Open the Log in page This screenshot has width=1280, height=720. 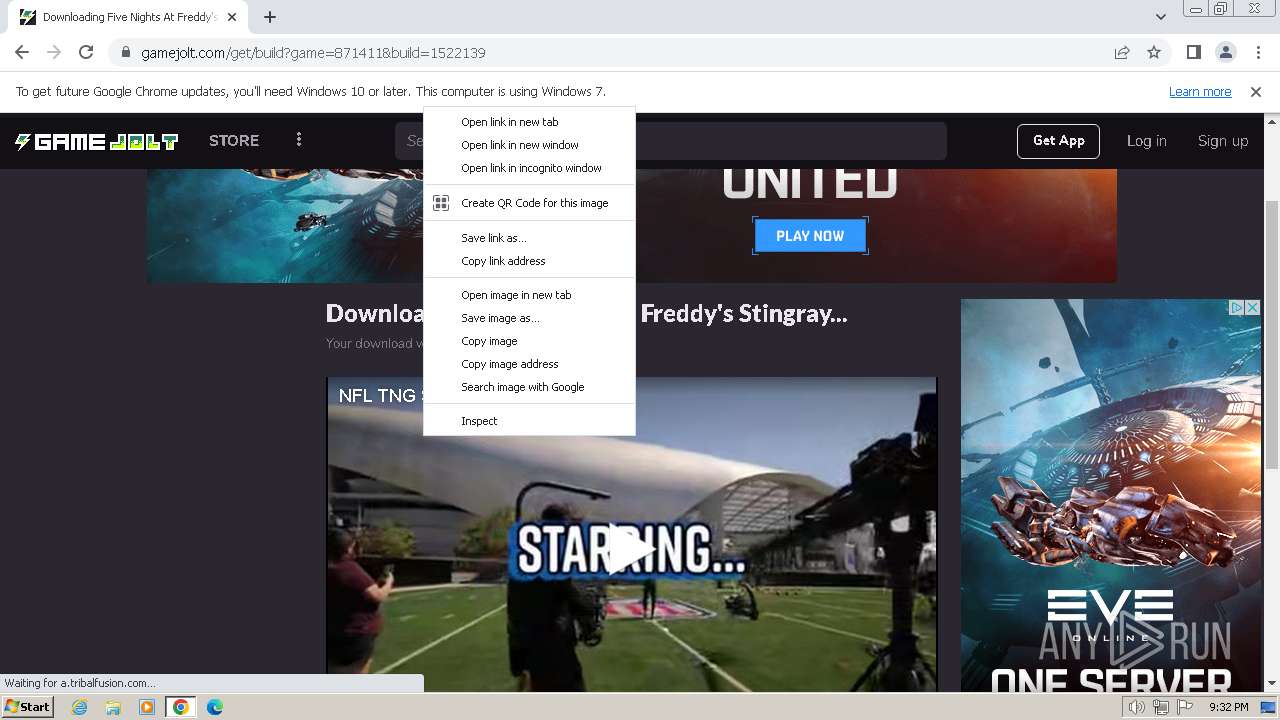[x=1147, y=141]
